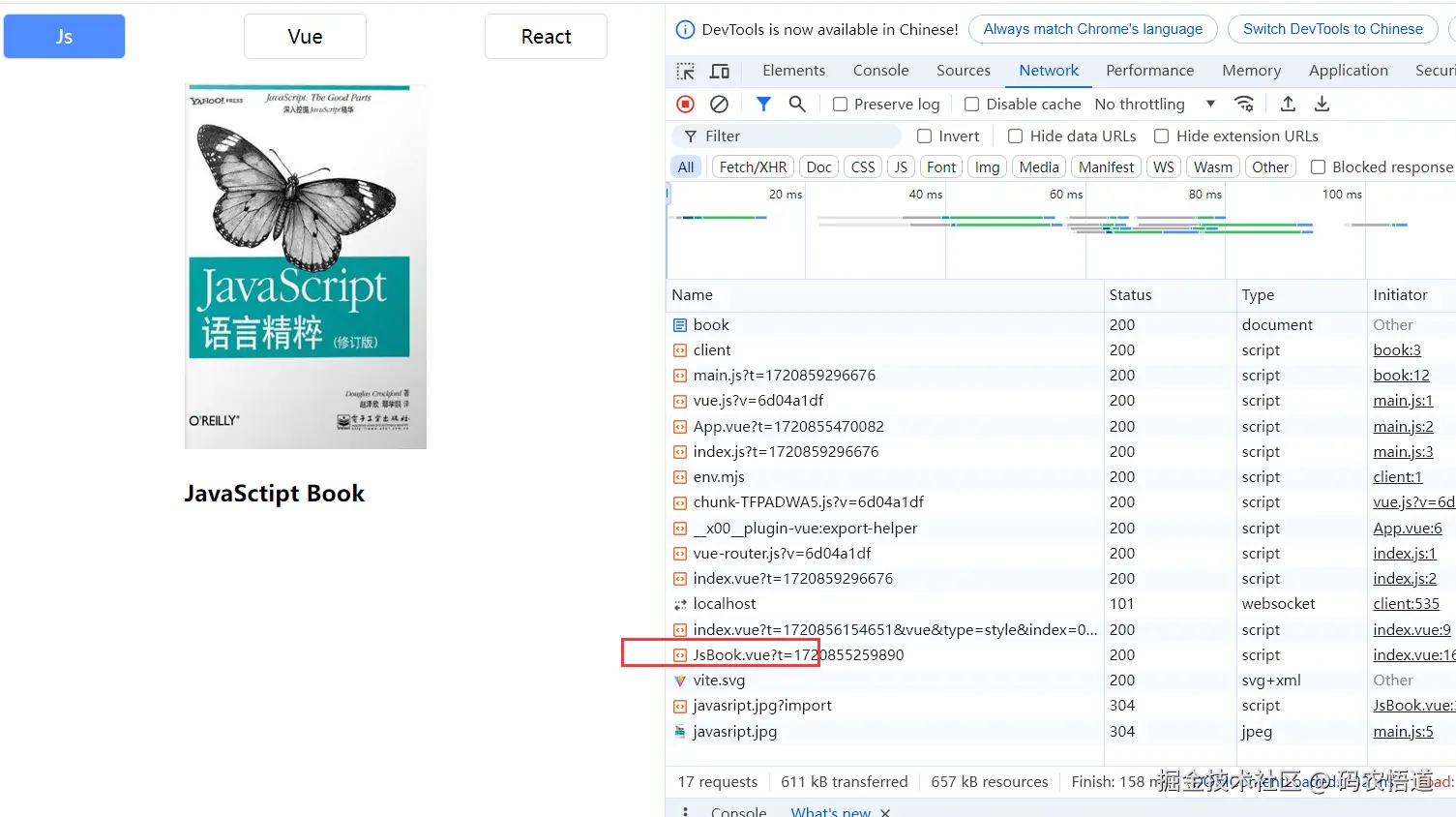Open the Console drawer tab
This screenshot has width=1456, height=817.
point(738,812)
